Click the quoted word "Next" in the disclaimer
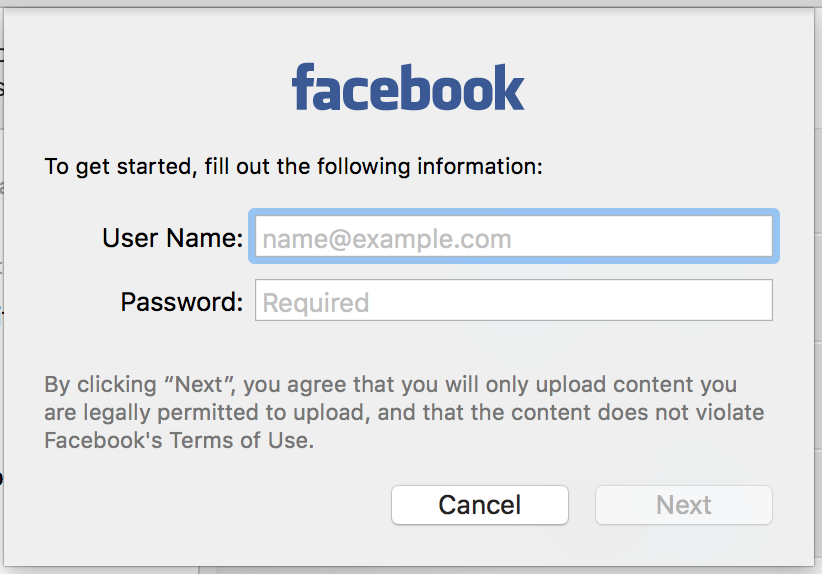 (x=199, y=385)
